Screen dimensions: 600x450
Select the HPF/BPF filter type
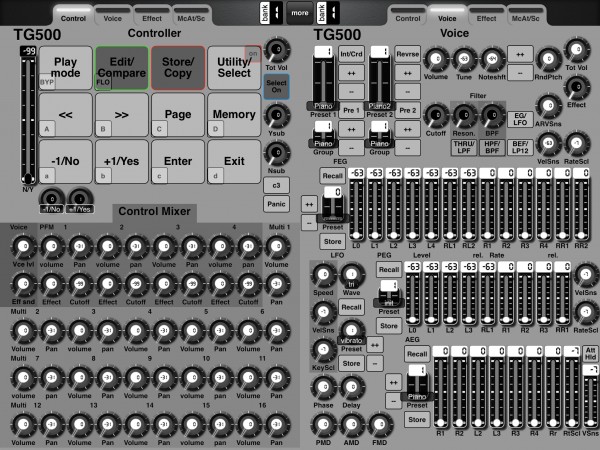coord(492,148)
